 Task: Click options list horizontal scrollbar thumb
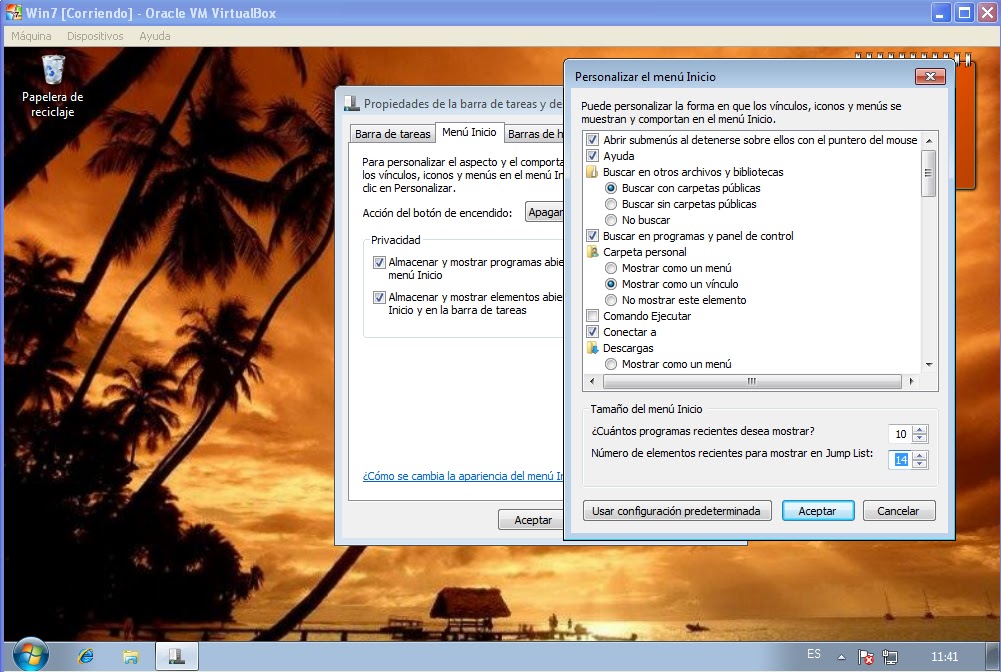pyautogui.click(x=751, y=381)
